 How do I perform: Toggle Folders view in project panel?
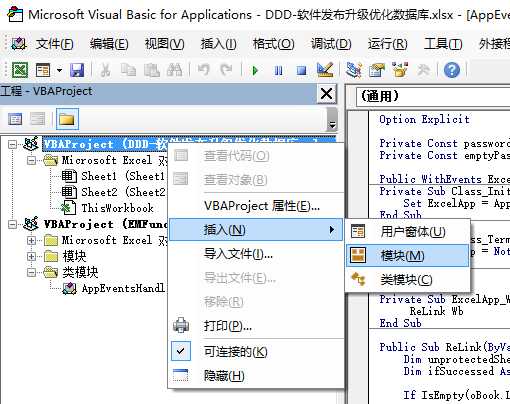click(67, 119)
